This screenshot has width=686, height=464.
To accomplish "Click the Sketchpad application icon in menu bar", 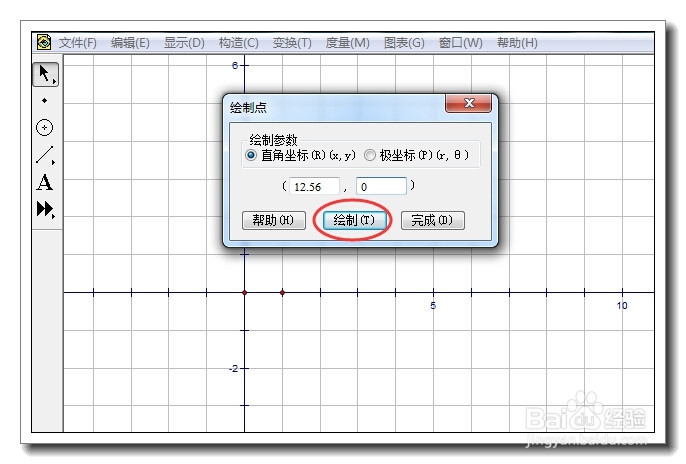I will pos(44,42).
